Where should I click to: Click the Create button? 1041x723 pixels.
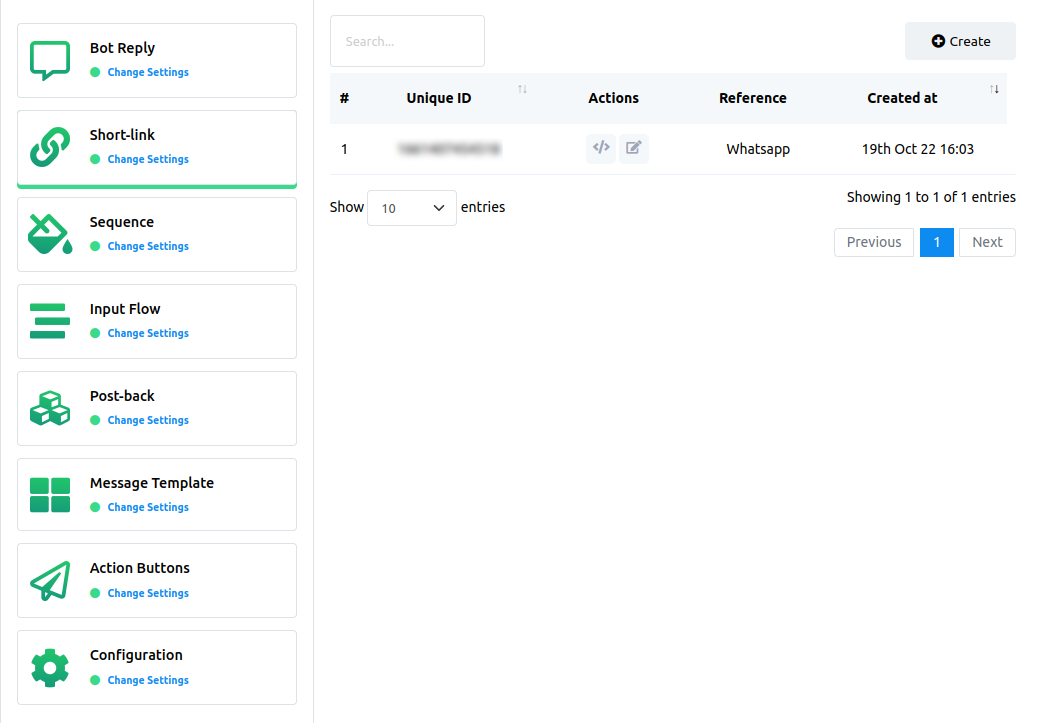coord(960,41)
